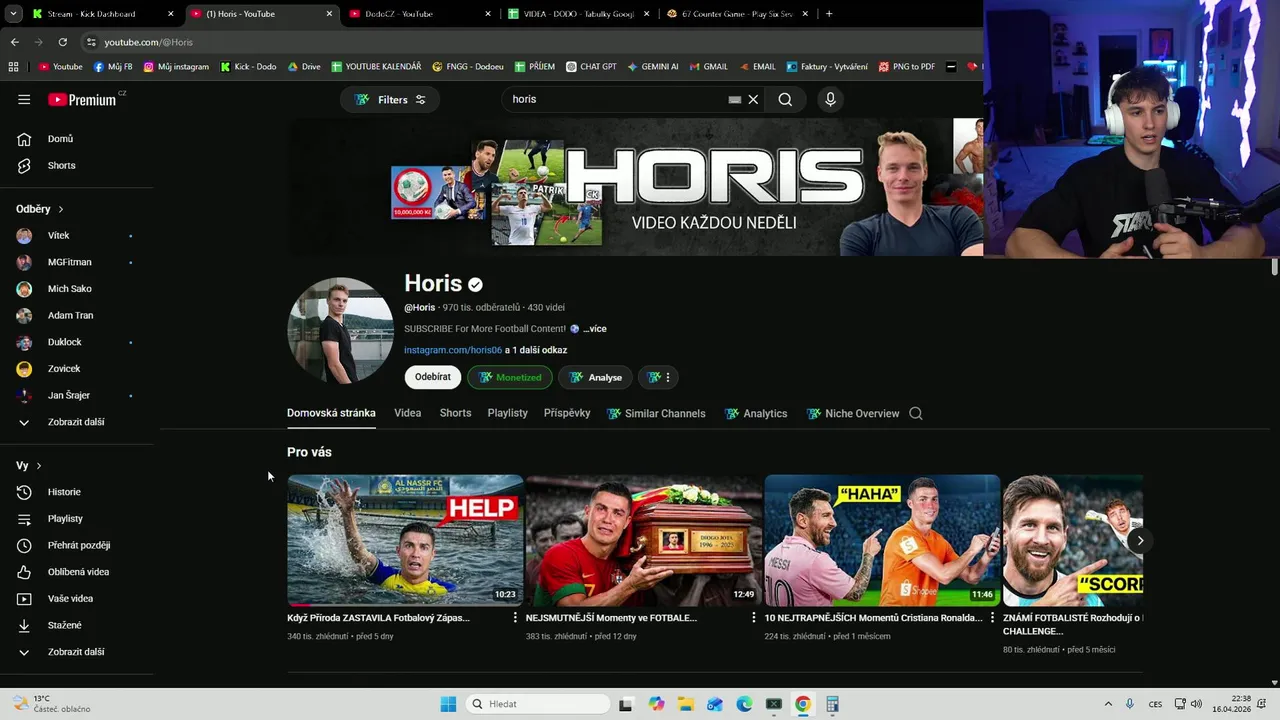Image resolution: width=1280 pixels, height=720 pixels.
Task: Open YOUTUBE KALENDÁŘ bookmark
Action: (x=376, y=67)
